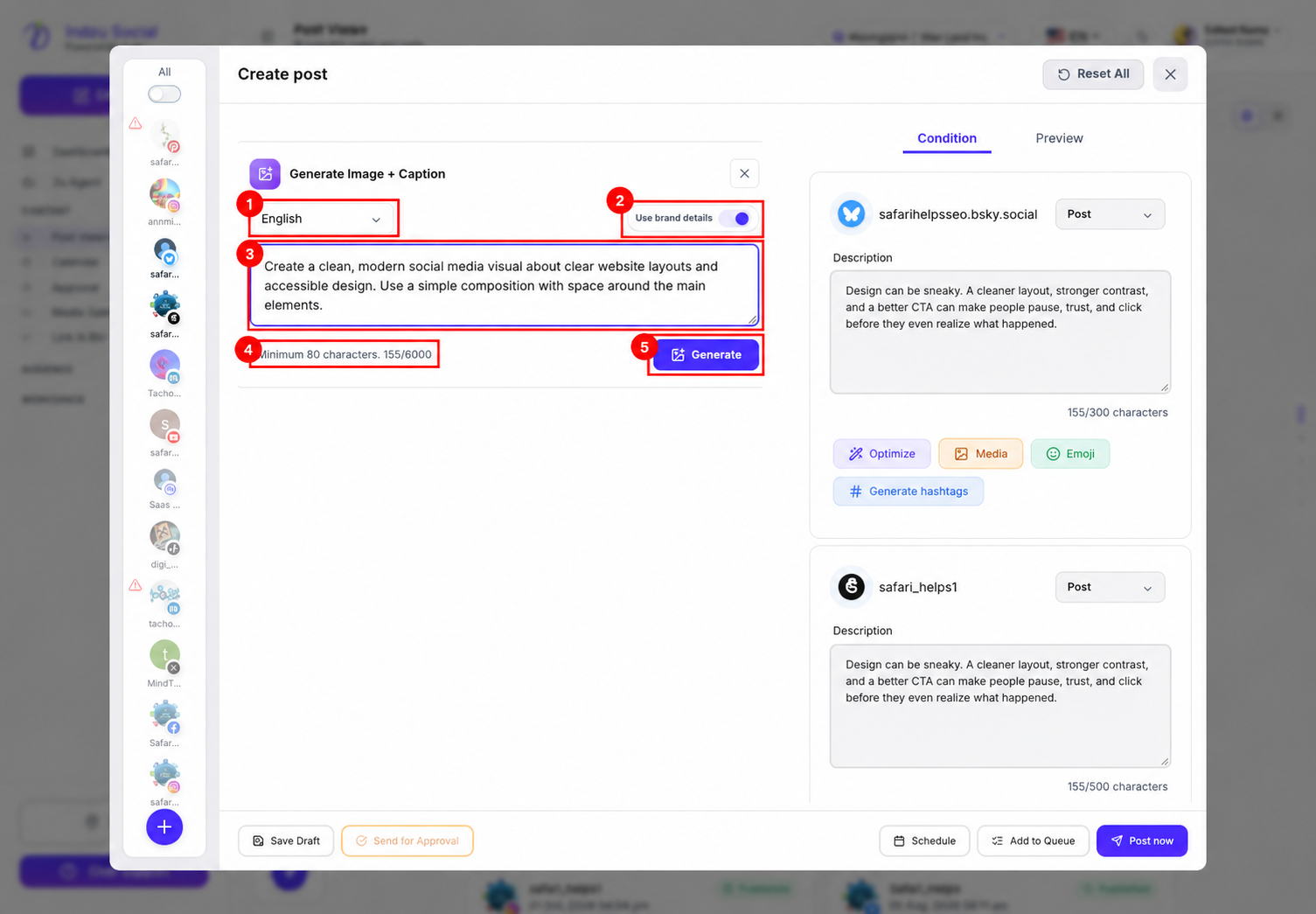Click Add to Queue

pos(1033,841)
